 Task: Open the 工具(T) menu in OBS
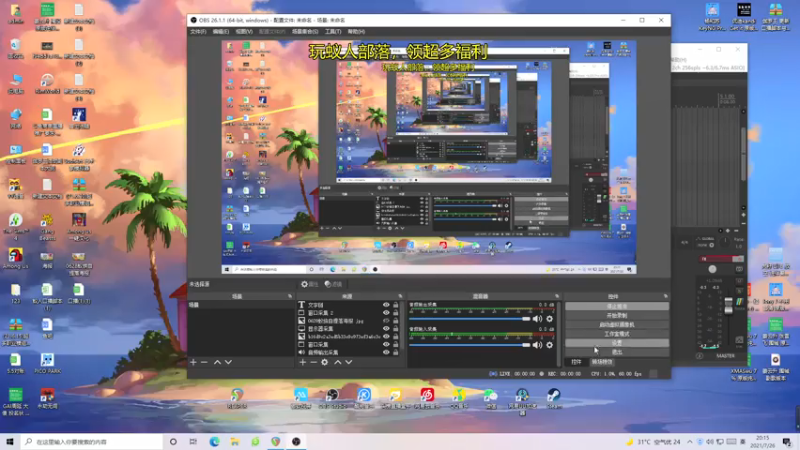(333, 32)
